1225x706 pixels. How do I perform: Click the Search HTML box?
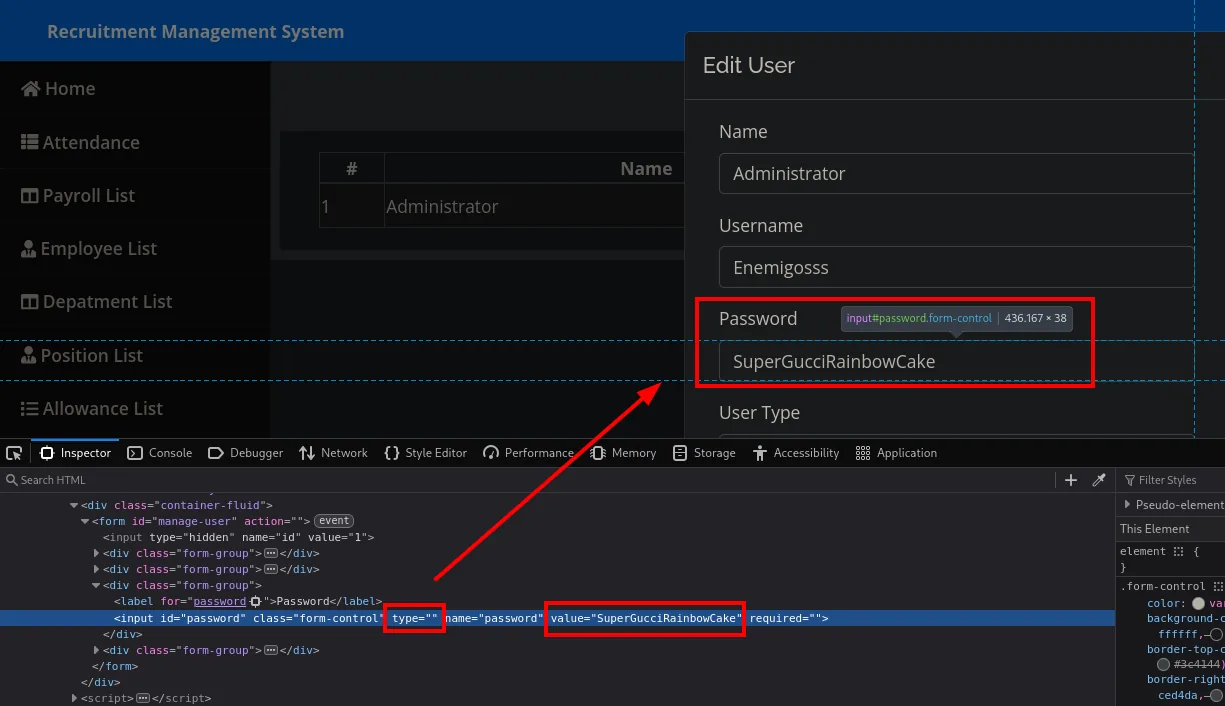pyautogui.click(x=530, y=480)
